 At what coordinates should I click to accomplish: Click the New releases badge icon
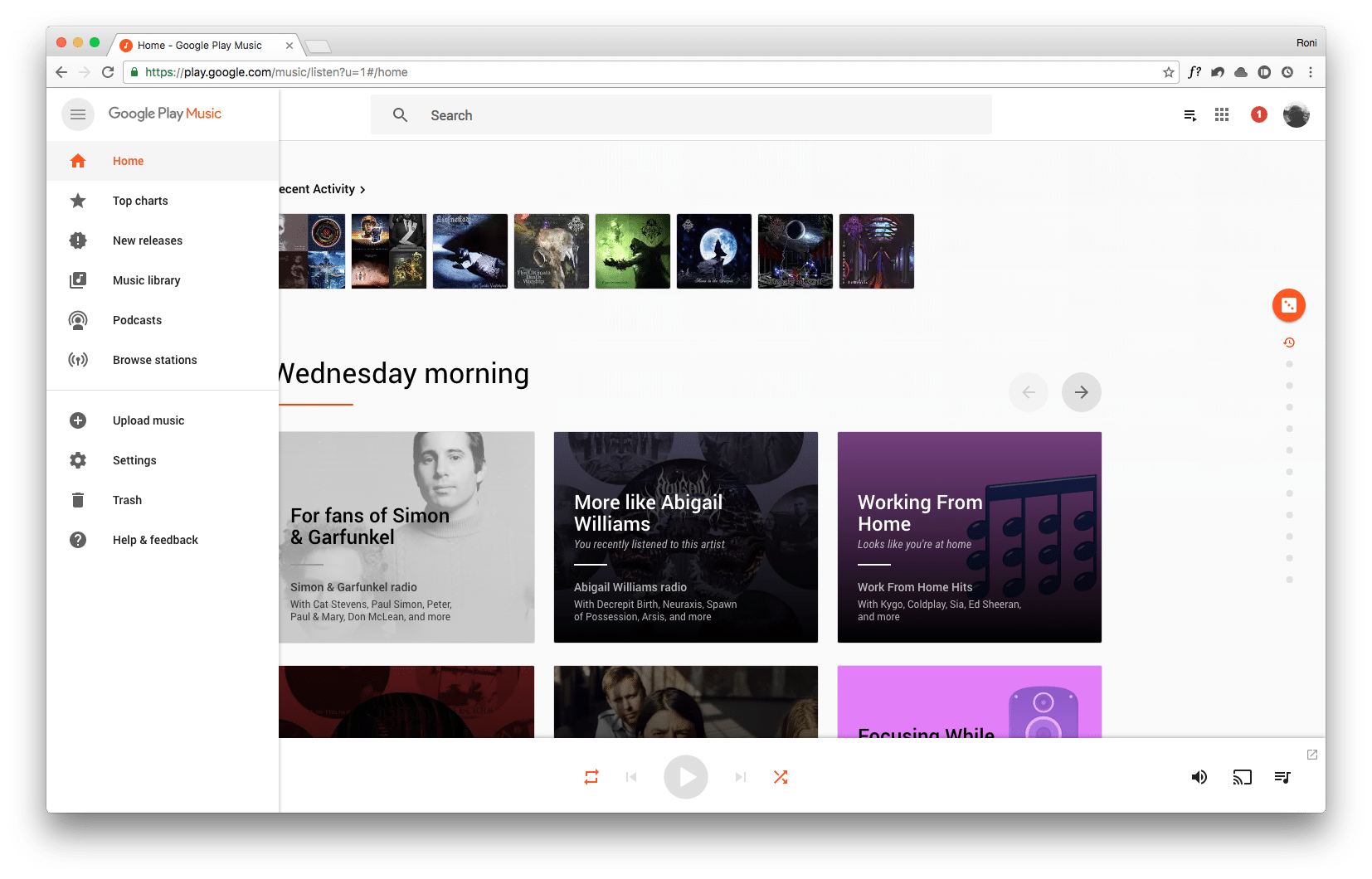tap(78, 240)
